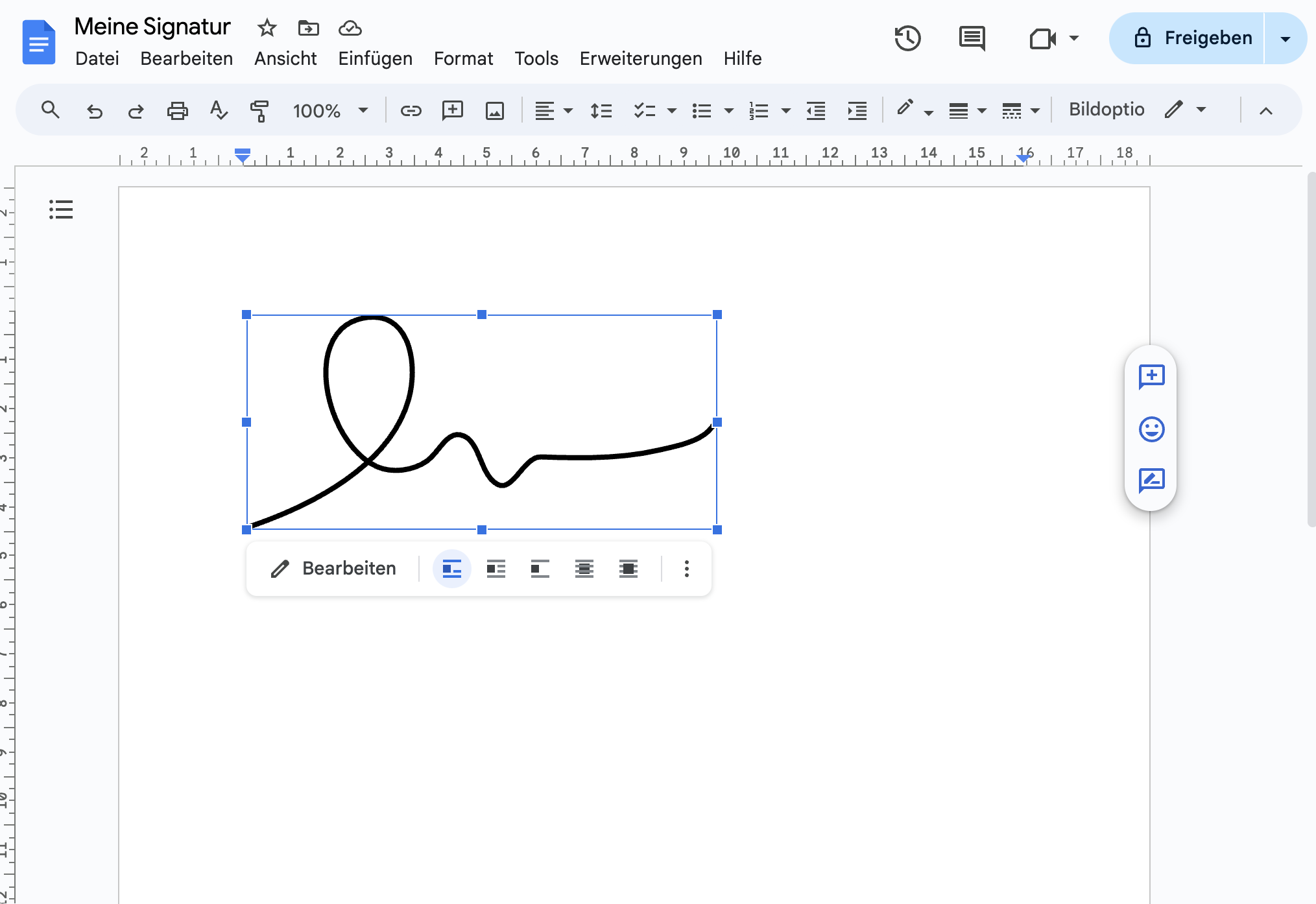
Task: Open more image options three dots
Action: click(x=686, y=569)
